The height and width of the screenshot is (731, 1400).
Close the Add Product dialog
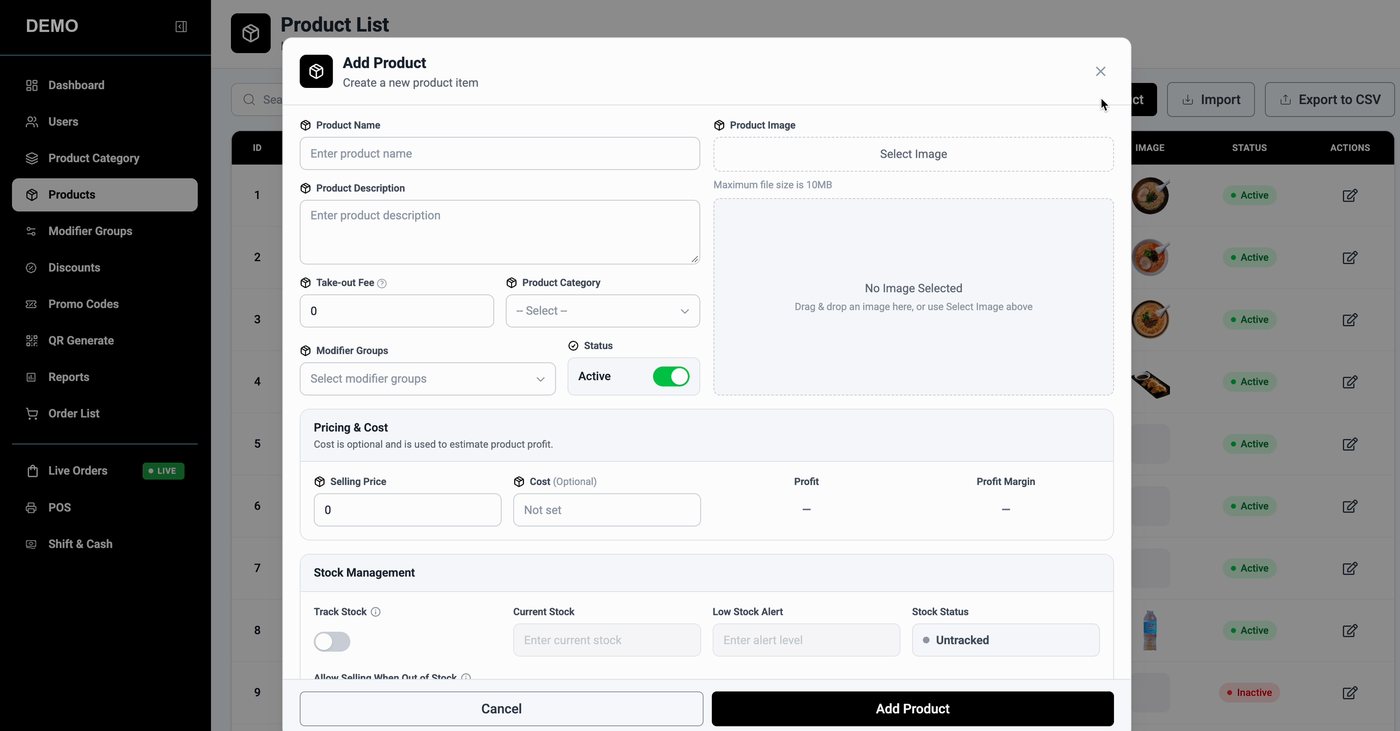[1100, 71]
